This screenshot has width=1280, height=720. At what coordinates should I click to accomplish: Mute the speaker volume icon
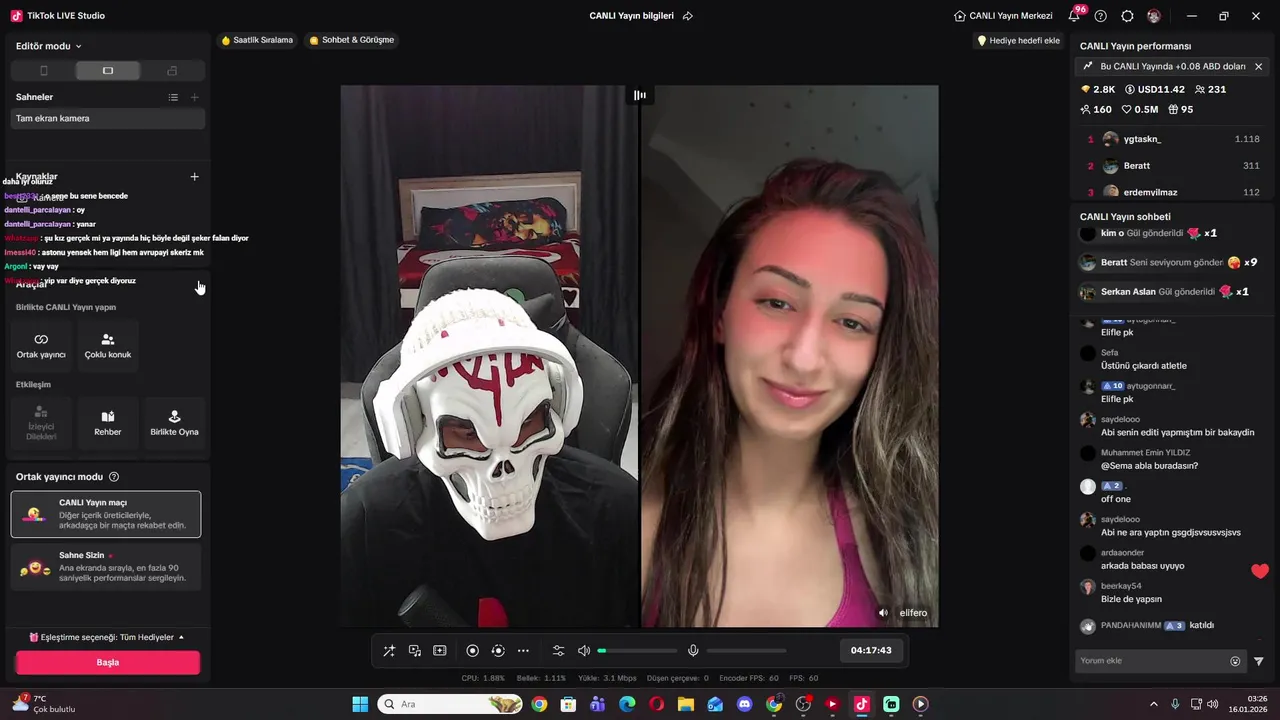click(584, 651)
